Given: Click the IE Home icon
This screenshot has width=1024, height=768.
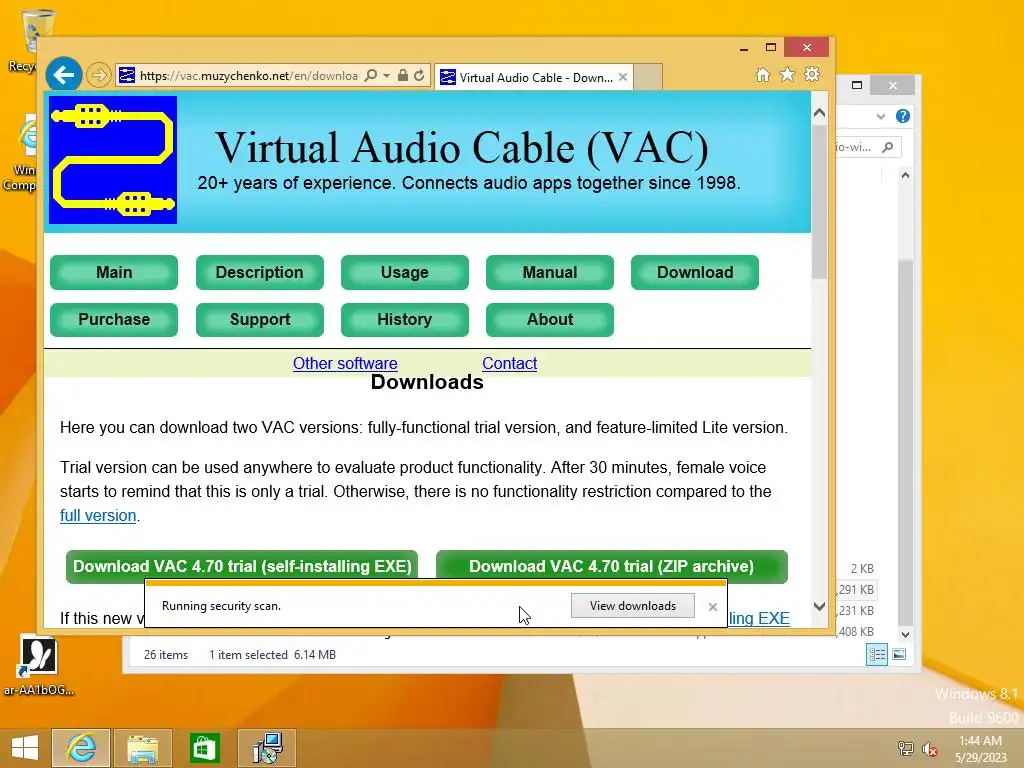Looking at the screenshot, I should 763,74.
